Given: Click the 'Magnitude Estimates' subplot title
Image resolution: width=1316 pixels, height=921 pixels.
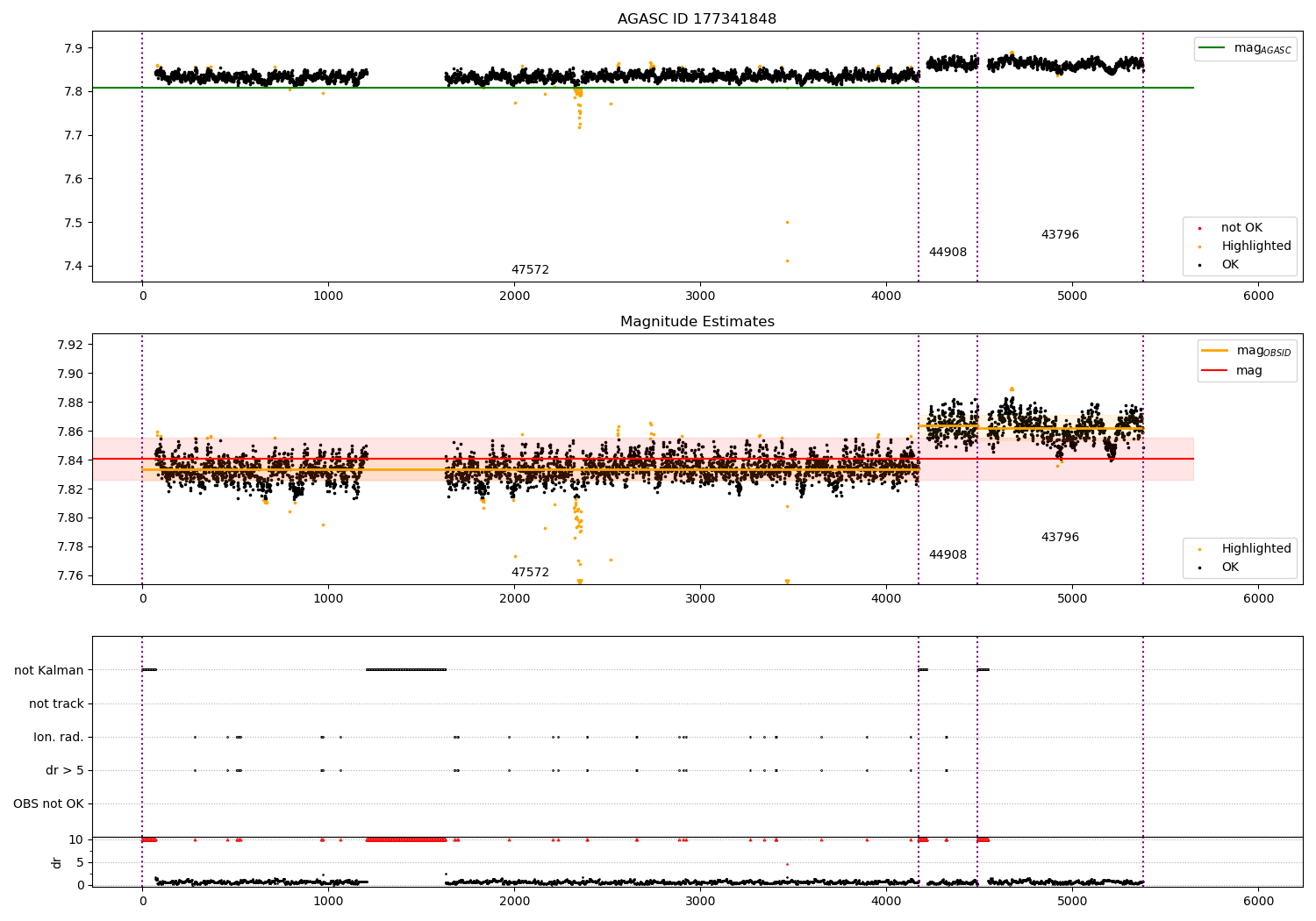Looking at the screenshot, I should point(697,321).
